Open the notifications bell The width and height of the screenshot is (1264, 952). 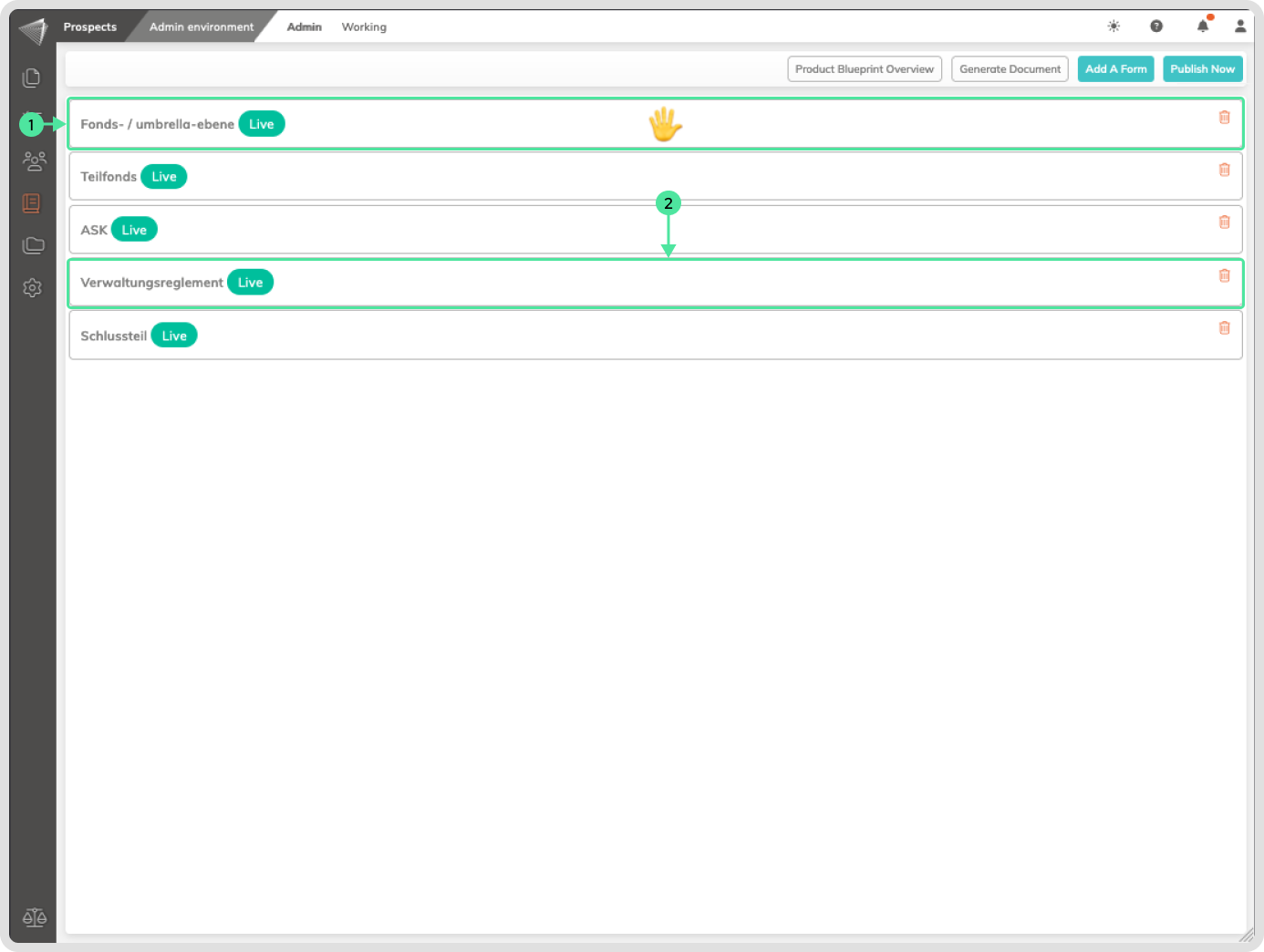(1203, 26)
